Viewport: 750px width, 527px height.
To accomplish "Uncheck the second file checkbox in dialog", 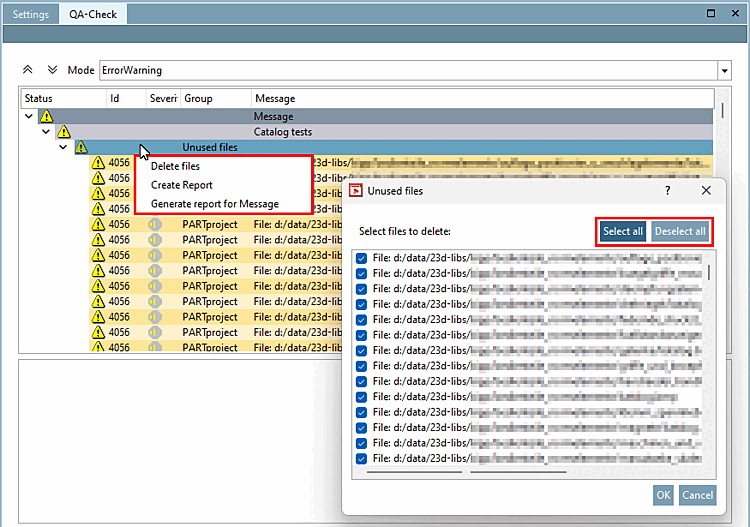I will (362, 274).
